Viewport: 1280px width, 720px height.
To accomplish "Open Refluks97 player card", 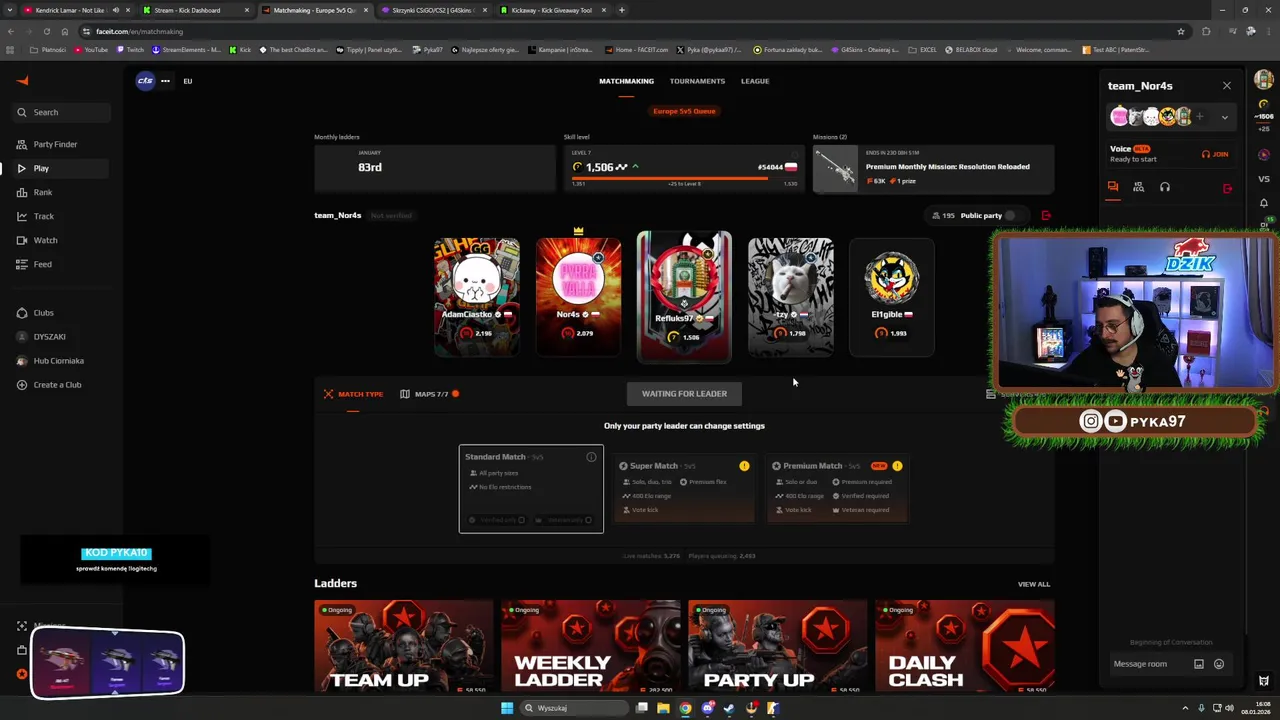I will click(684, 296).
